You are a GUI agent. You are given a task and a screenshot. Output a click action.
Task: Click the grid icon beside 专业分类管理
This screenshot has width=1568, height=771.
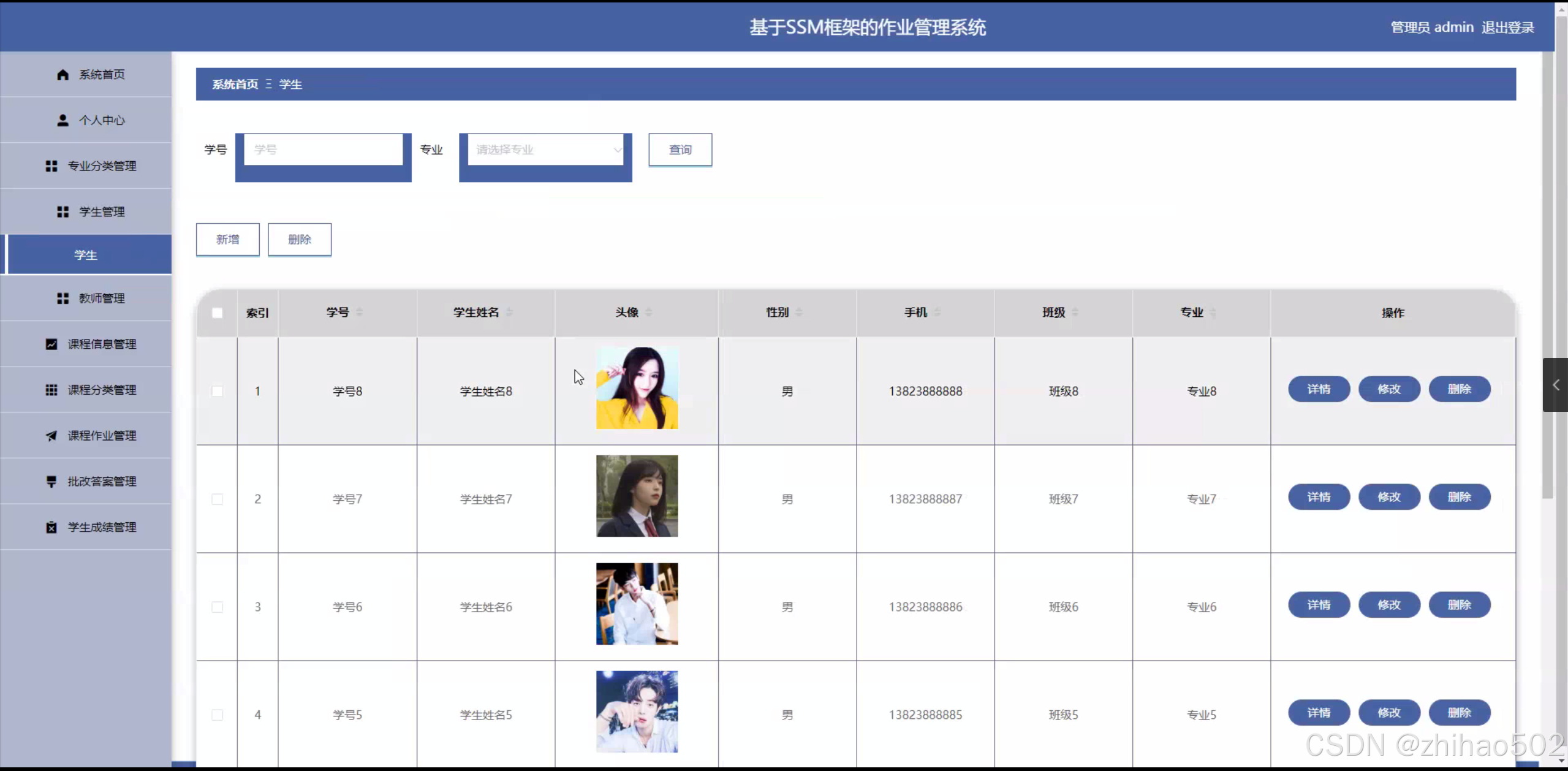pyautogui.click(x=51, y=166)
